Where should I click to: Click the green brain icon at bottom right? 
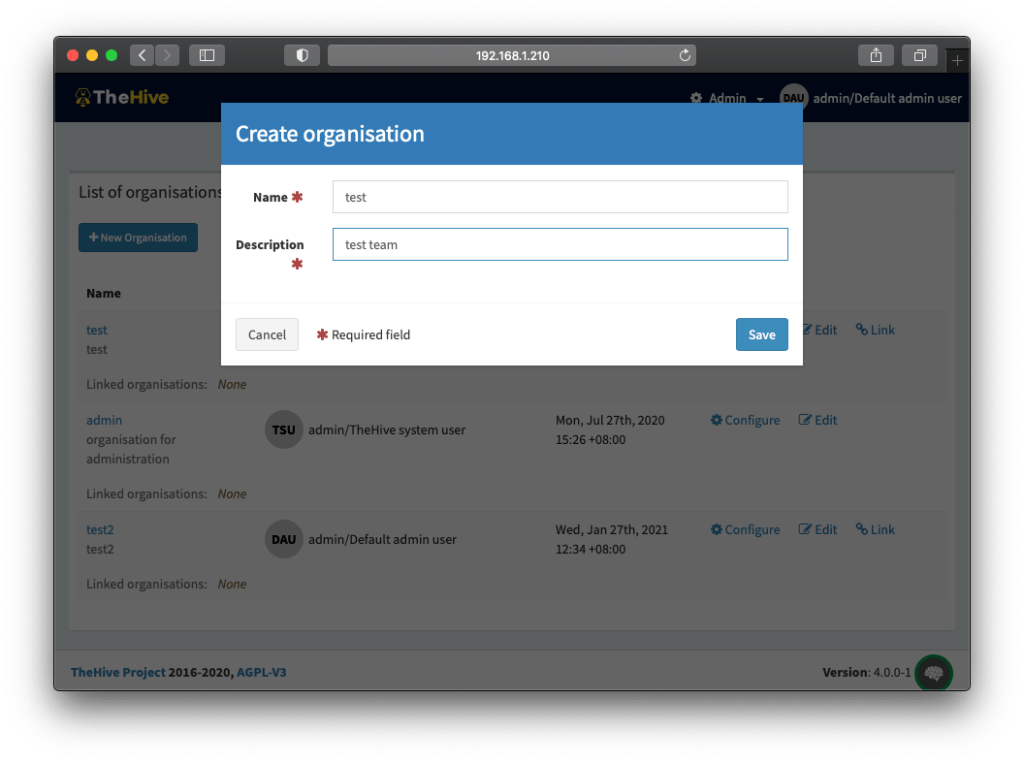click(x=934, y=673)
